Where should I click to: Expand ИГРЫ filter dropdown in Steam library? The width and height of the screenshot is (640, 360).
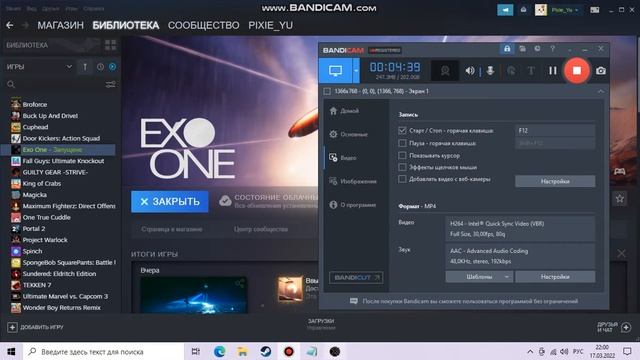click(39, 67)
